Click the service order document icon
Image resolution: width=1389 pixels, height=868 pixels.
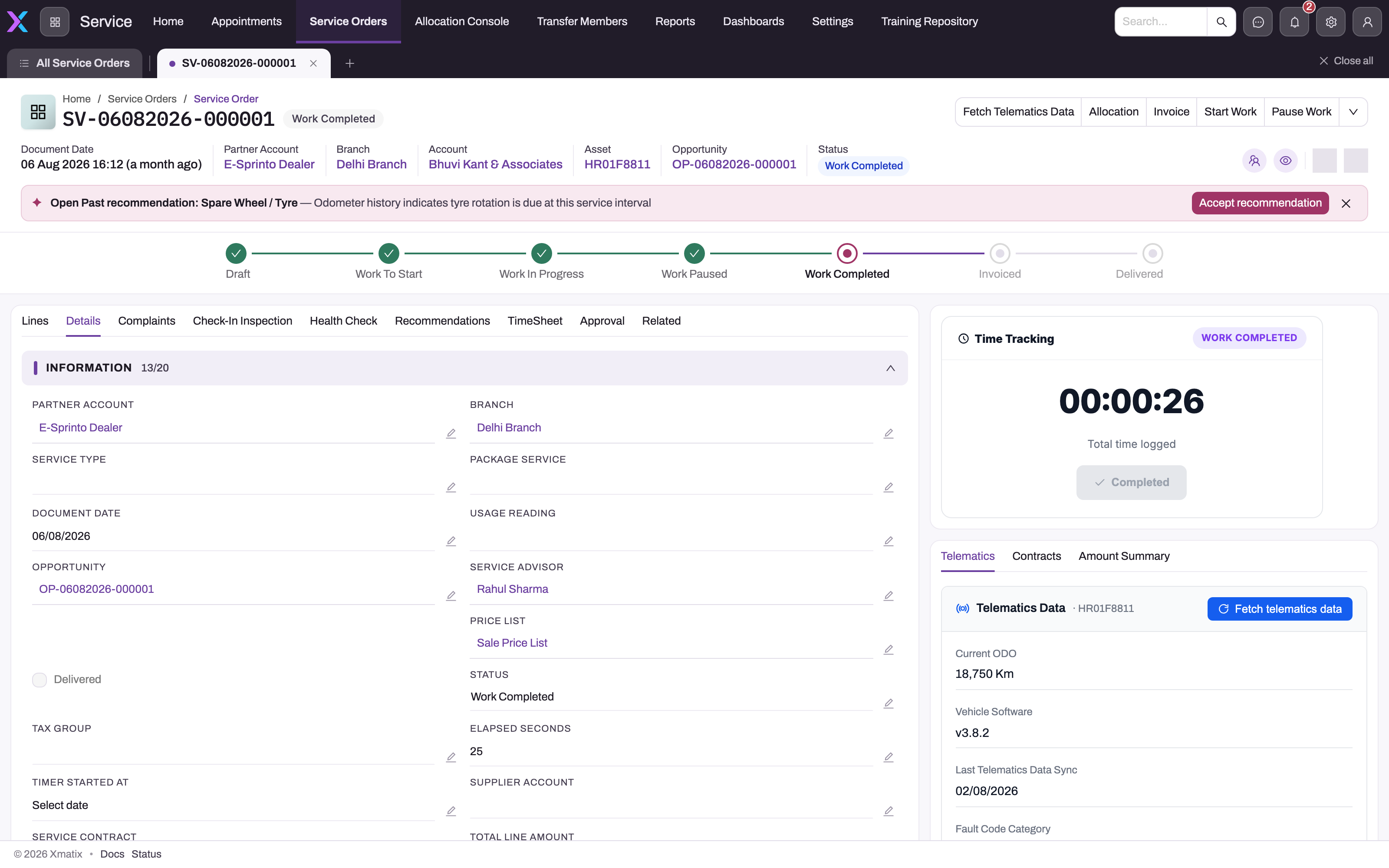pos(38,112)
